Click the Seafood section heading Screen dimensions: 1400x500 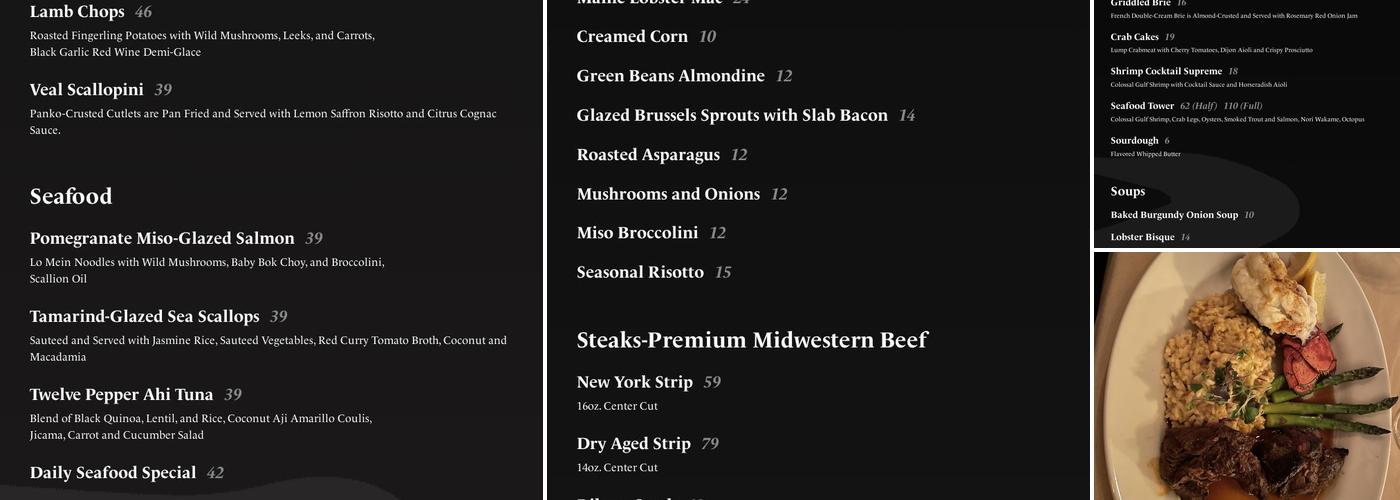(x=71, y=196)
